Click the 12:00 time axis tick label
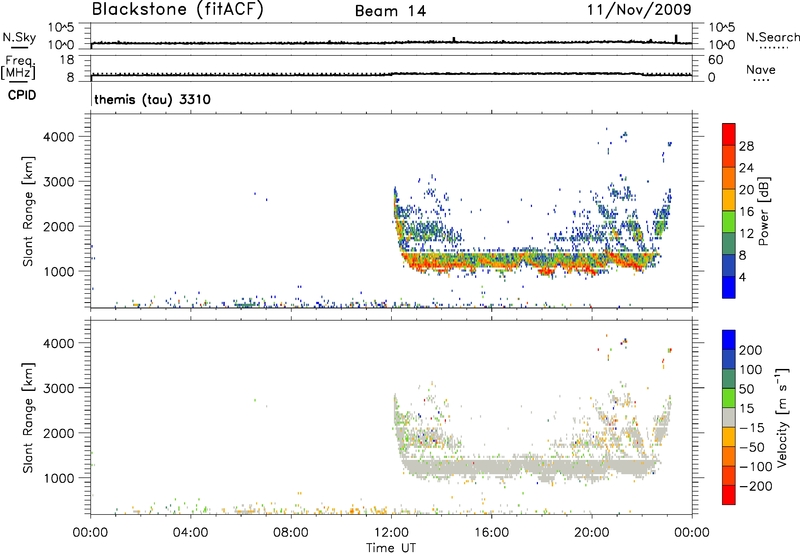Viewport: 800px width, 554px height. coord(391,533)
